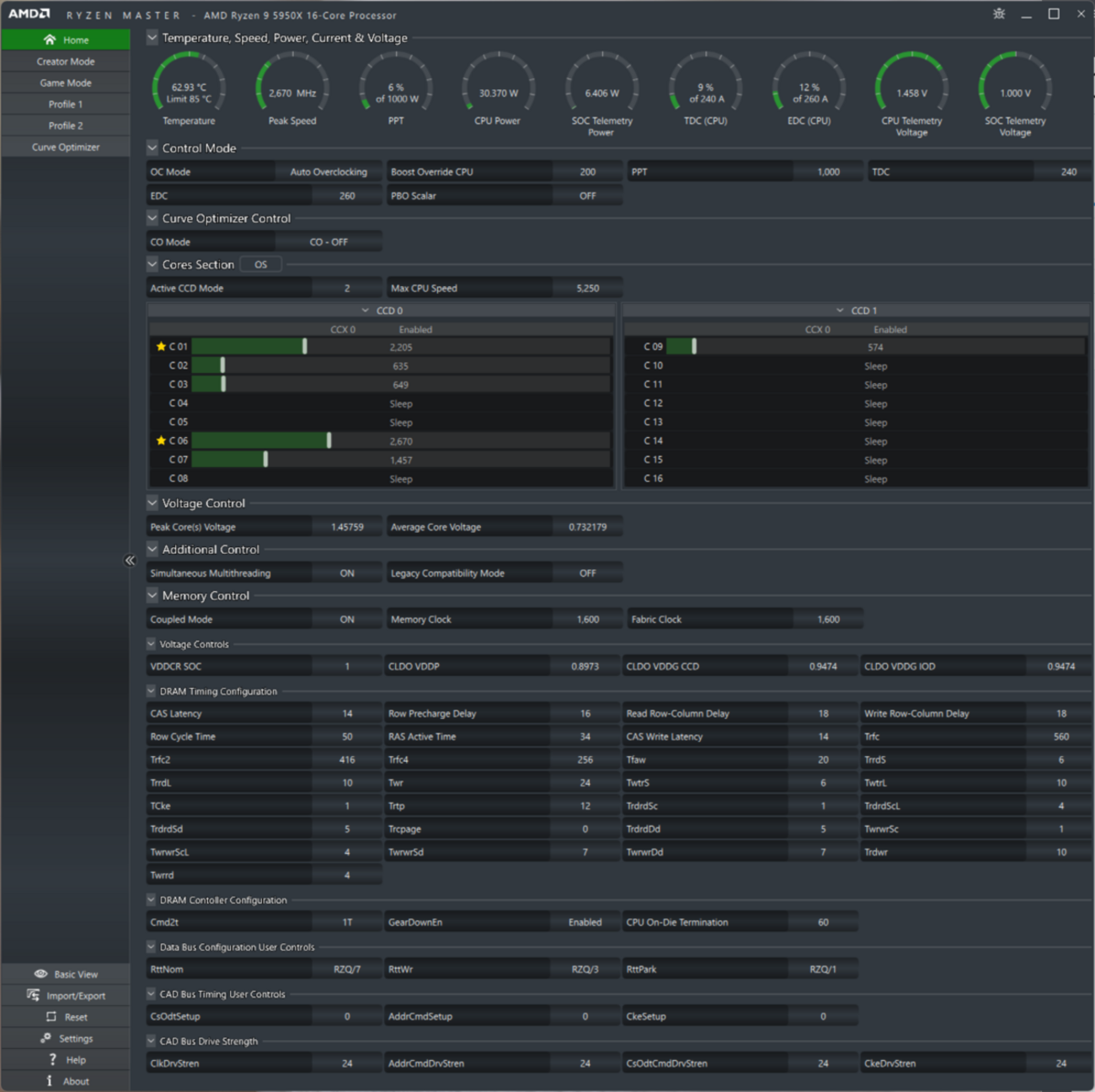The height and width of the screenshot is (1092, 1095).
Task: Toggle Legacy Compatibility Mode OFF value
Action: [587, 573]
